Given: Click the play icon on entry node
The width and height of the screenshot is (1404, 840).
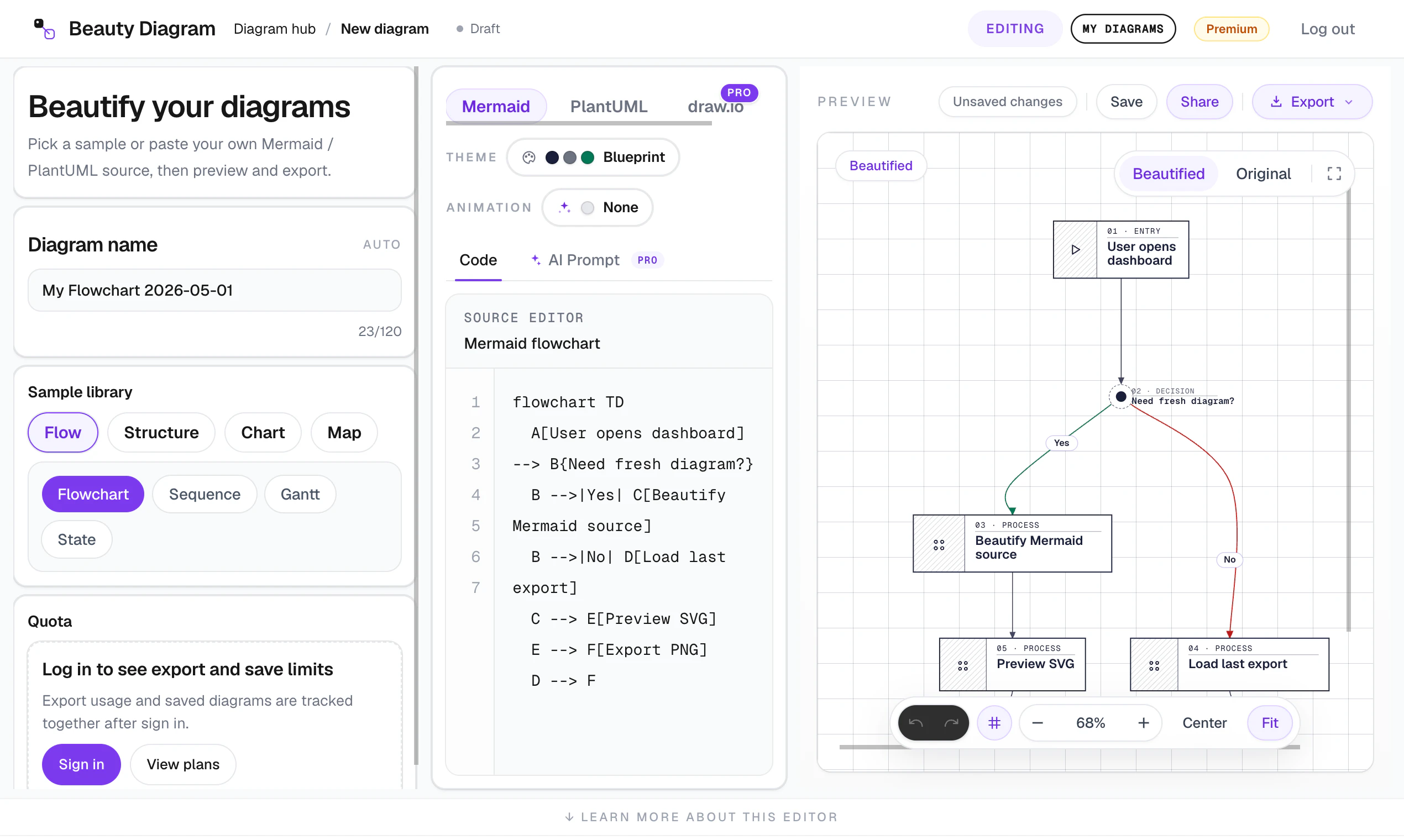Looking at the screenshot, I should pos(1075,250).
